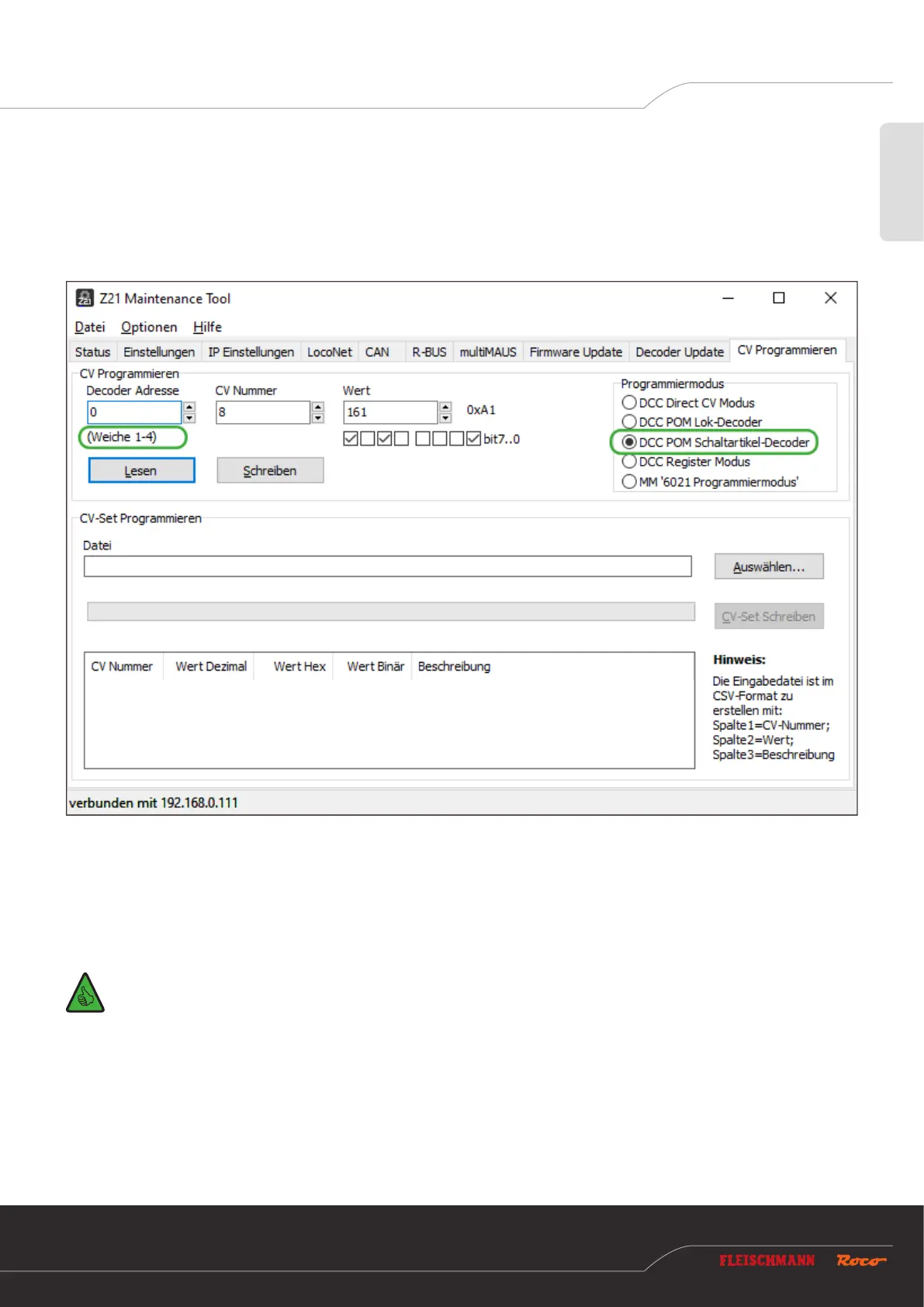Open the Optionen menu
The image size is (924, 1307).
(x=149, y=328)
